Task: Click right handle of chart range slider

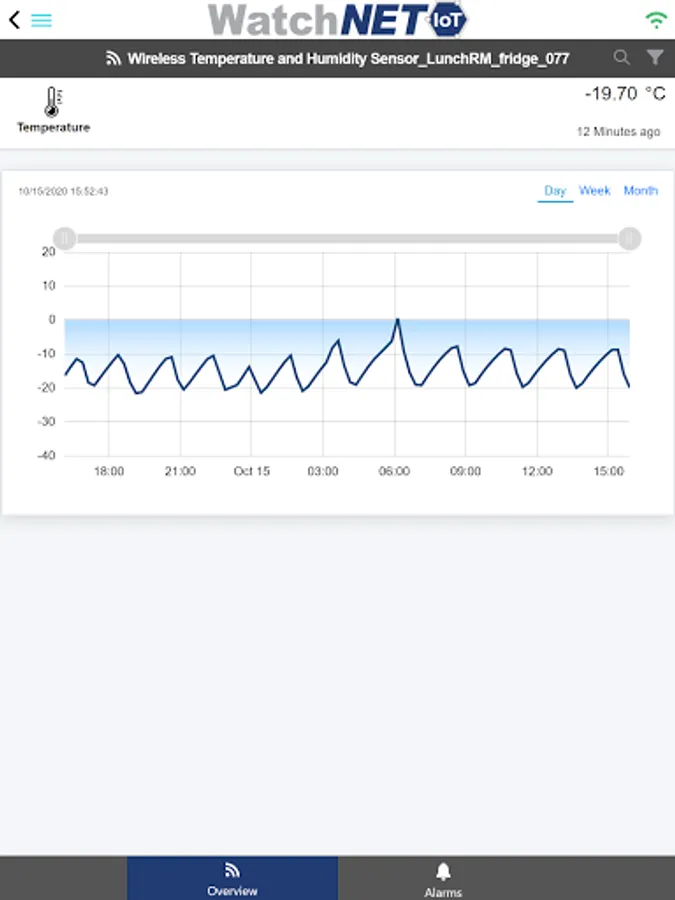Action: point(629,238)
